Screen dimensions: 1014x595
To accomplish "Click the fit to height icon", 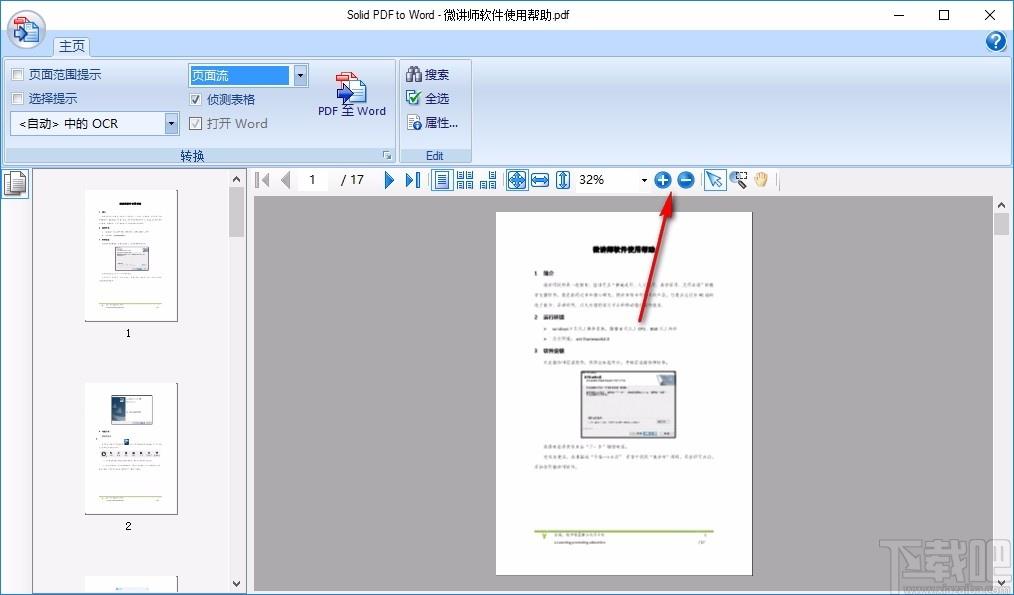I will pyautogui.click(x=563, y=180).
